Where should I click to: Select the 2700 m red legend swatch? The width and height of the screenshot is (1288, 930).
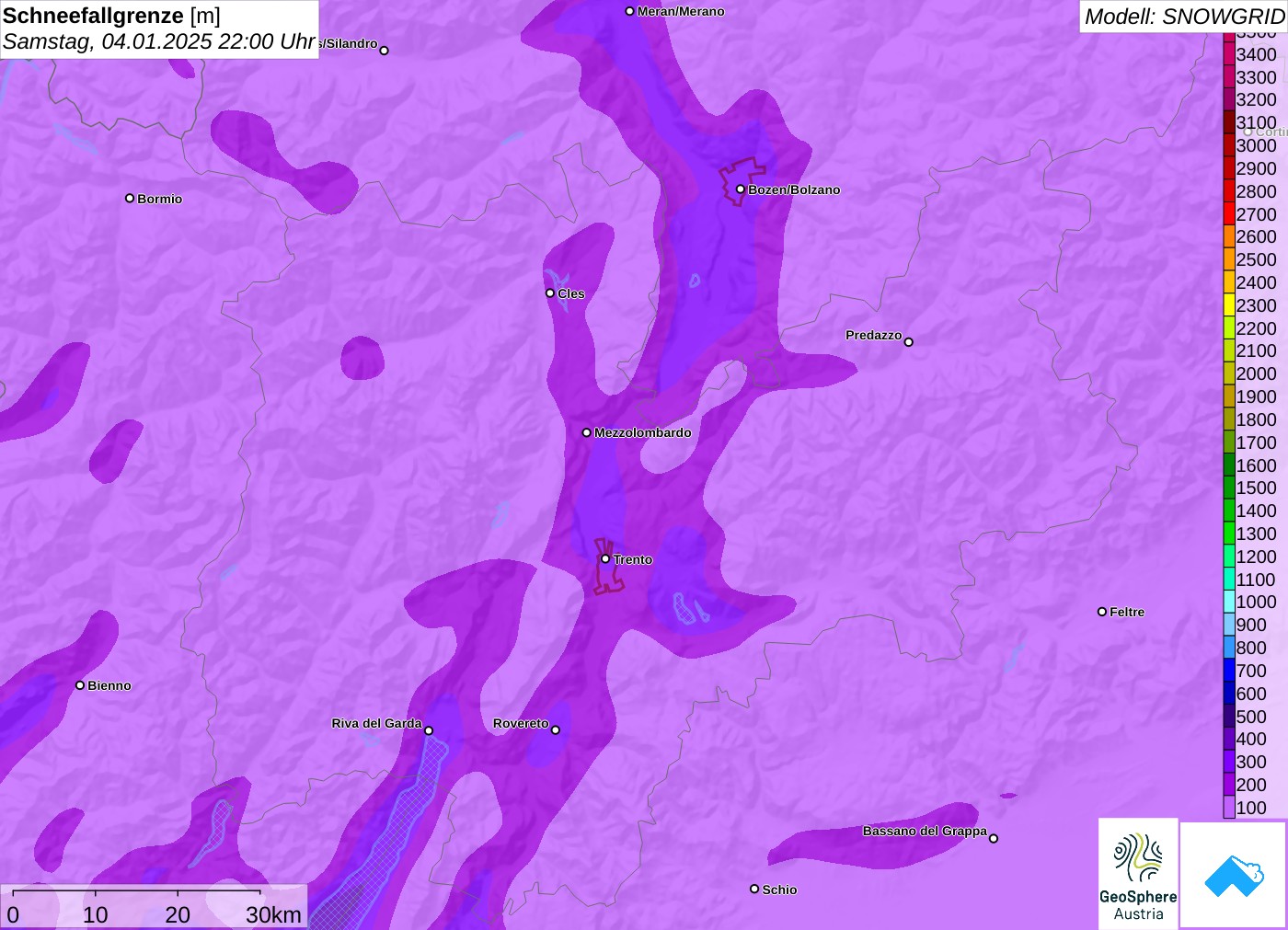coord(1229,214)
